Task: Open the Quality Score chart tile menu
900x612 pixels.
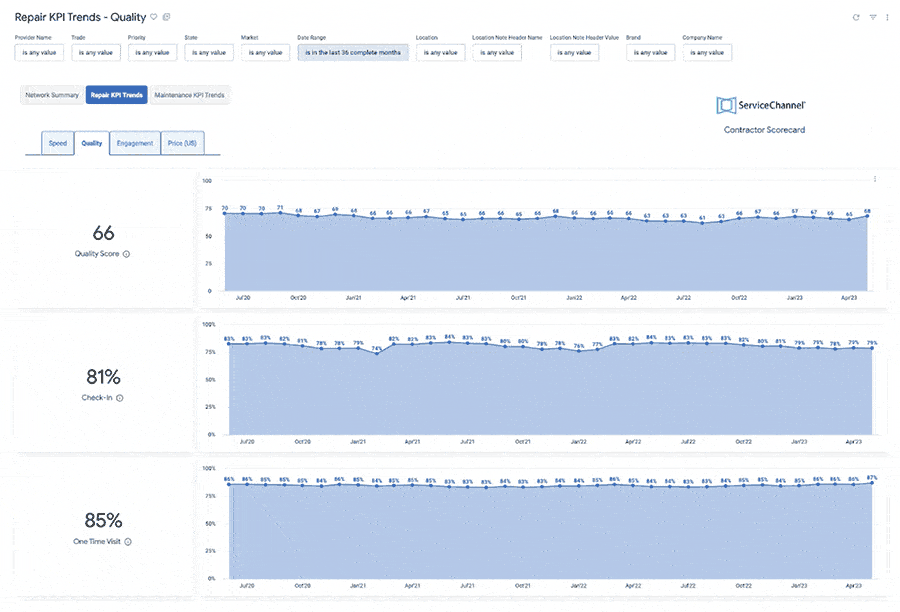Action: click(x=875, y=180)
